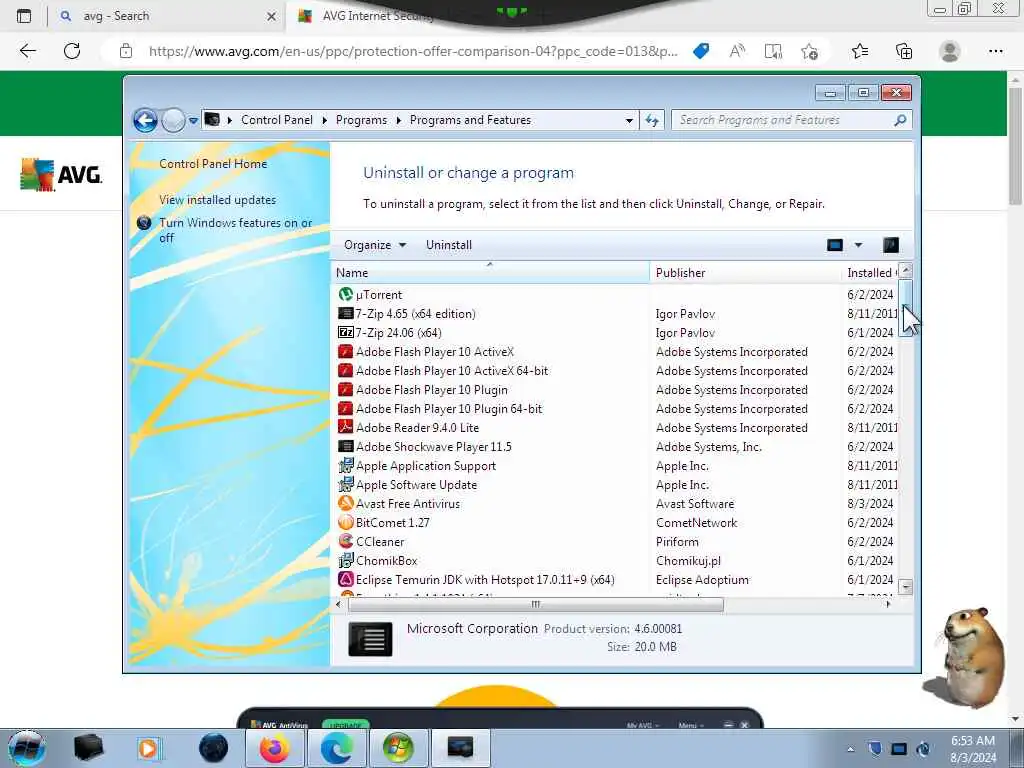The image size is (1024, 768).
Task: Click the 7-Zip 24.06 (x64) icon
Action: click(345, 332)
